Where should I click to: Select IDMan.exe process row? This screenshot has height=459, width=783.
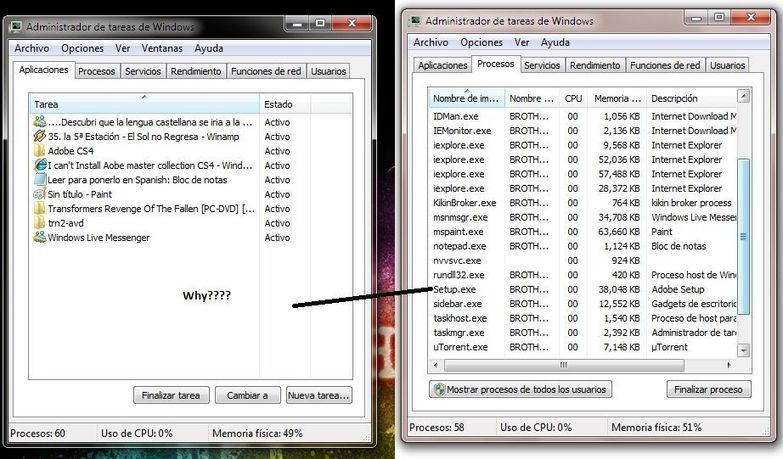(x=583, y=116)
